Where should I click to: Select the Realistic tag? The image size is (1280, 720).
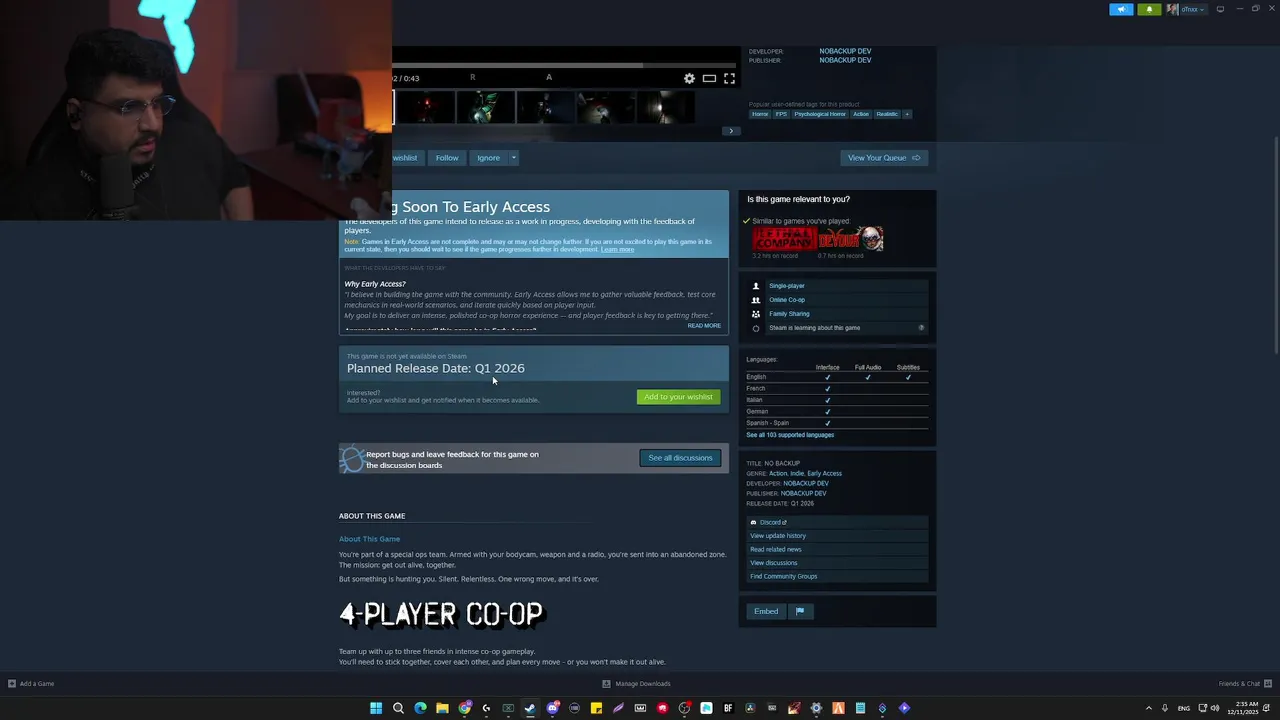887,114
